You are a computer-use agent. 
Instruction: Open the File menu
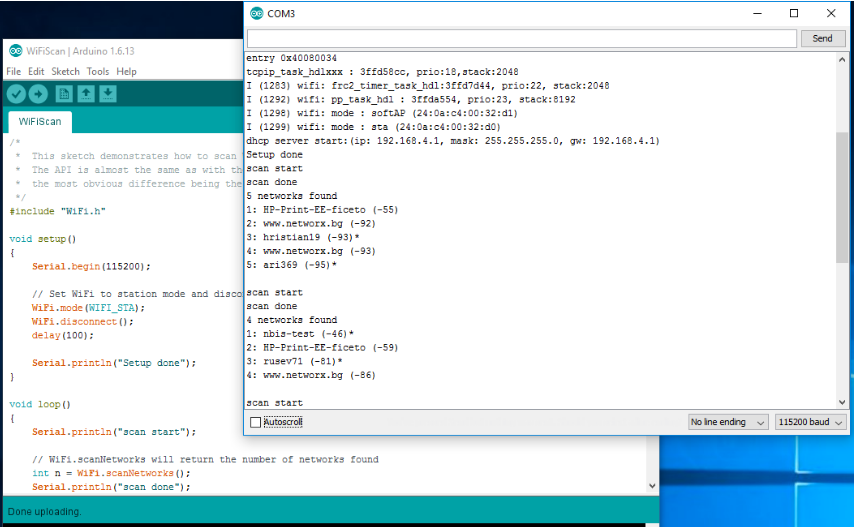coord(14,71)
